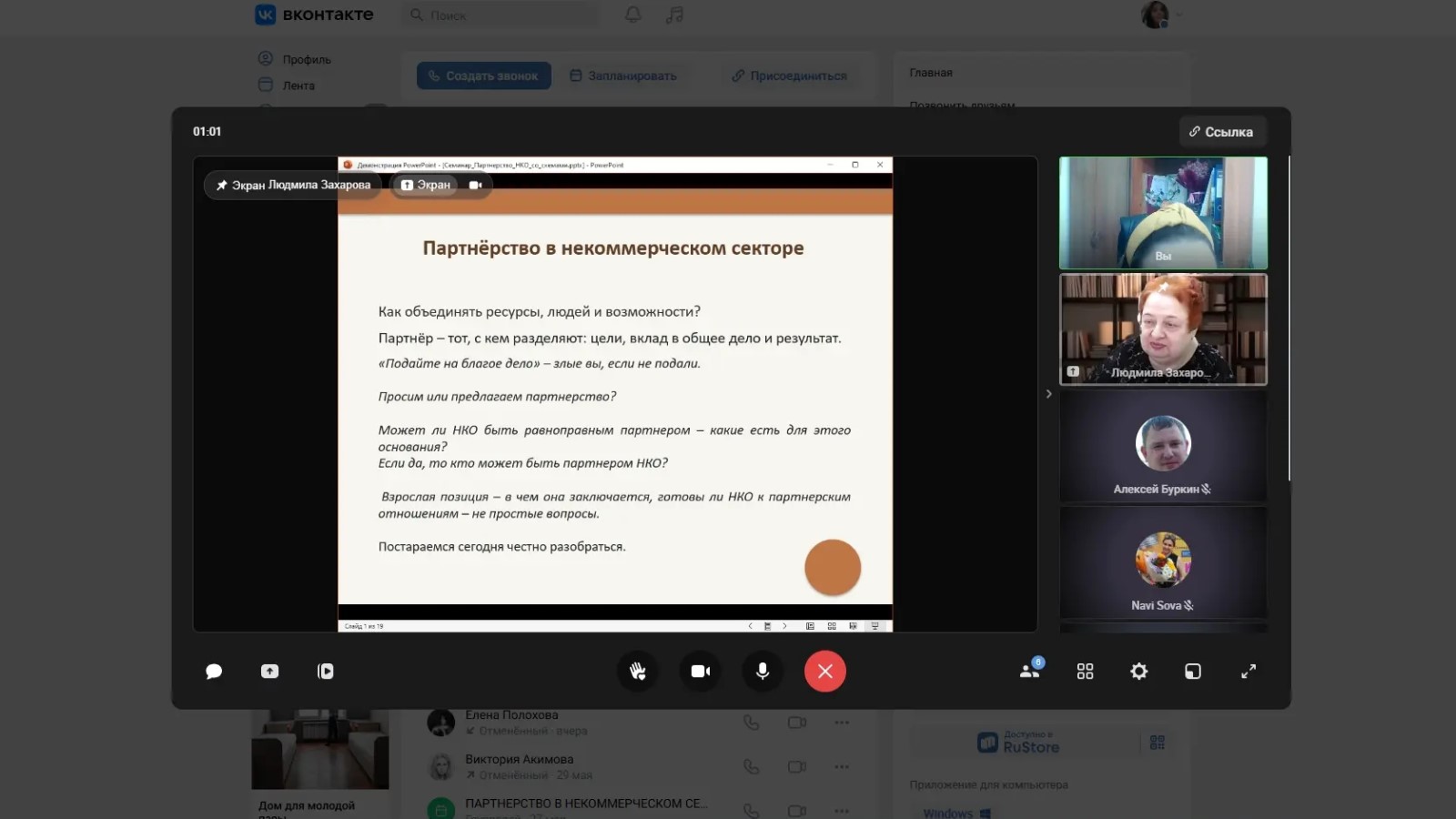The image size is (1456, 819).
Task: Collapse the participants sidebar chevron
Action: 1048,394
